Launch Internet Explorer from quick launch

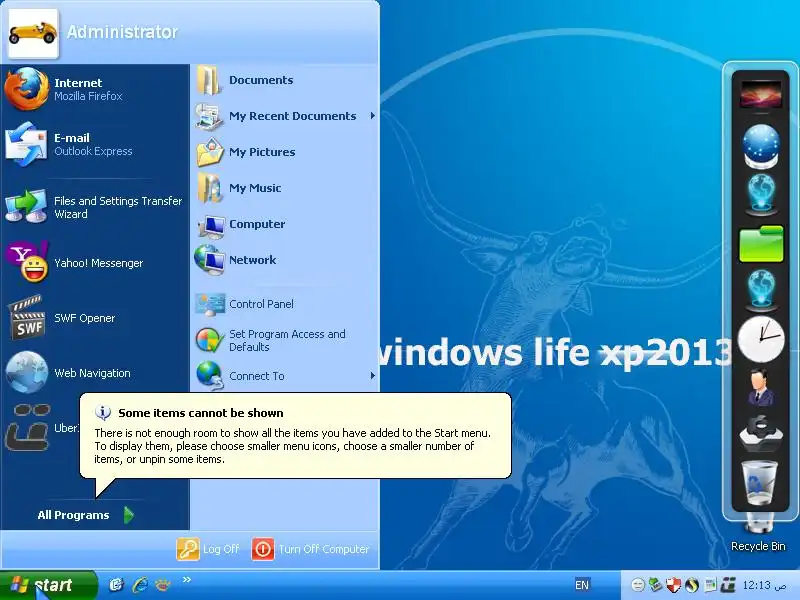tap(140, 584)
